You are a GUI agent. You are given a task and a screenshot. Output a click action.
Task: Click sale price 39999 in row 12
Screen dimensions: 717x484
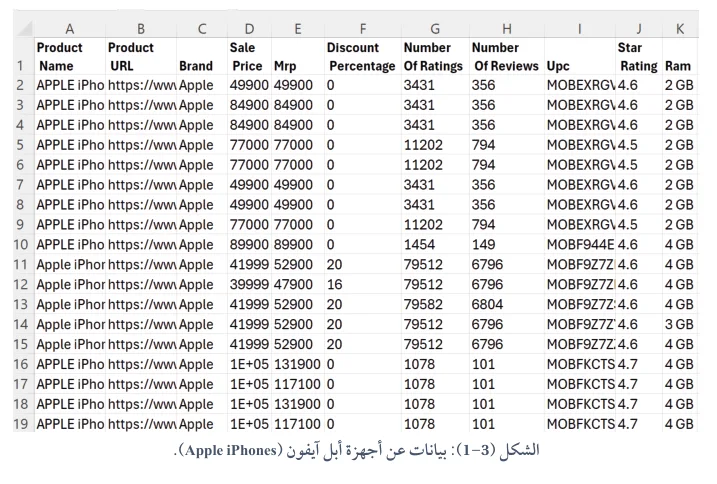[249, 285]
